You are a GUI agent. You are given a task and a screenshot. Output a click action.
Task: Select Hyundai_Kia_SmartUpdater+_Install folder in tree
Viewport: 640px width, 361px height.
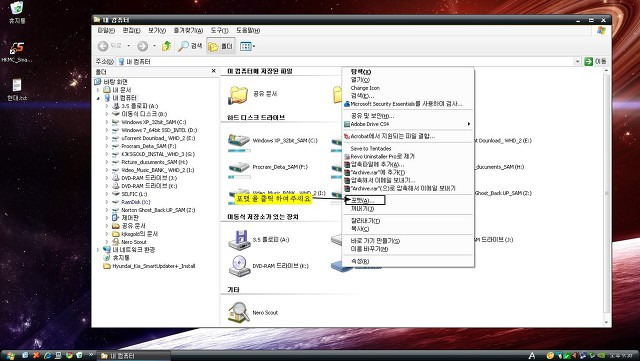(154, 266)
